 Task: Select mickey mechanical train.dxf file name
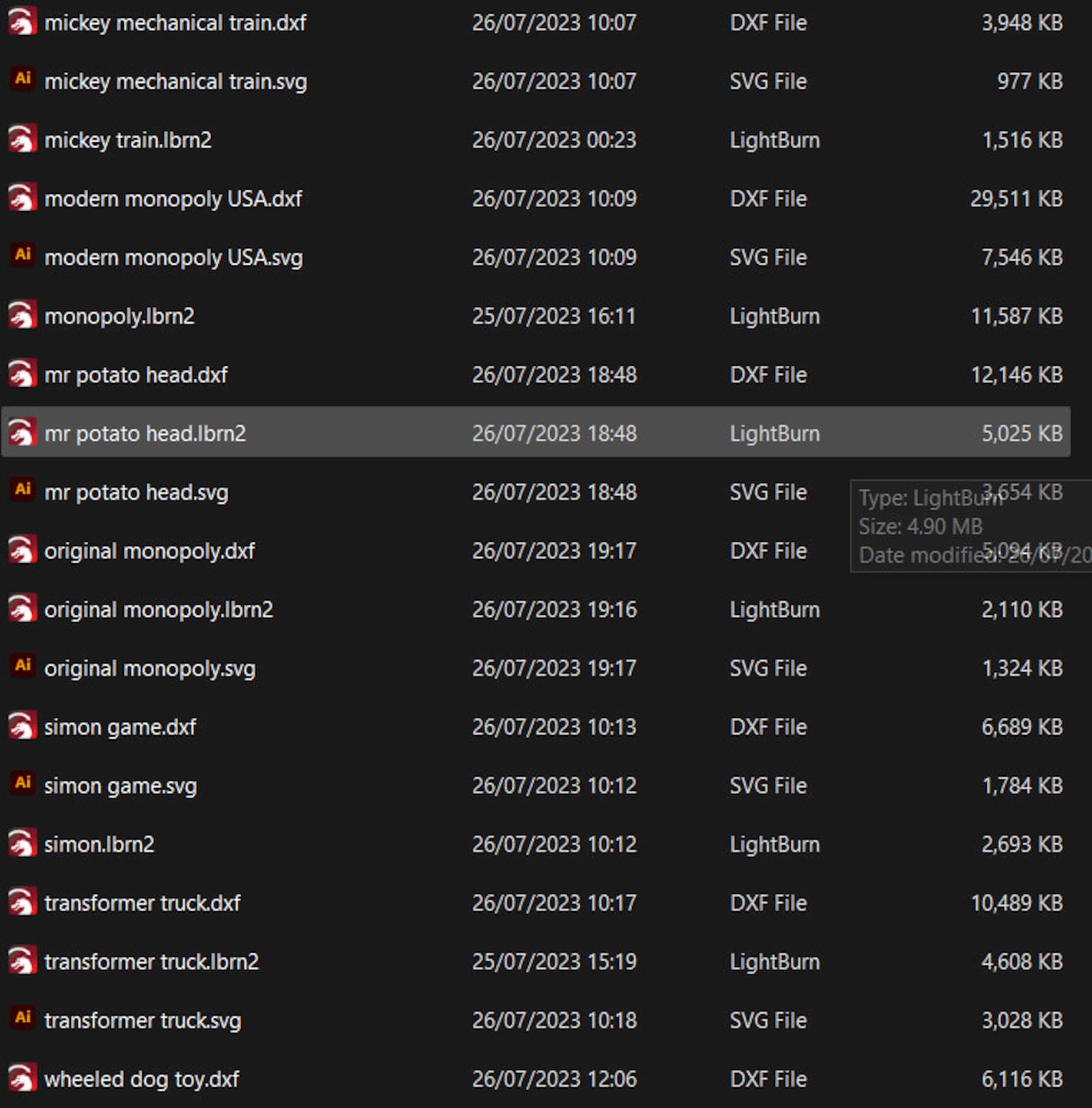click(175, 23)
